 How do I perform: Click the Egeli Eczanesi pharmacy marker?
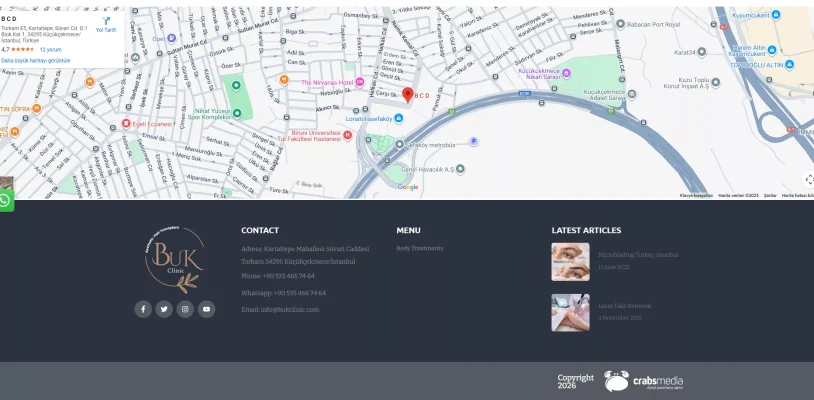[126, 123]
